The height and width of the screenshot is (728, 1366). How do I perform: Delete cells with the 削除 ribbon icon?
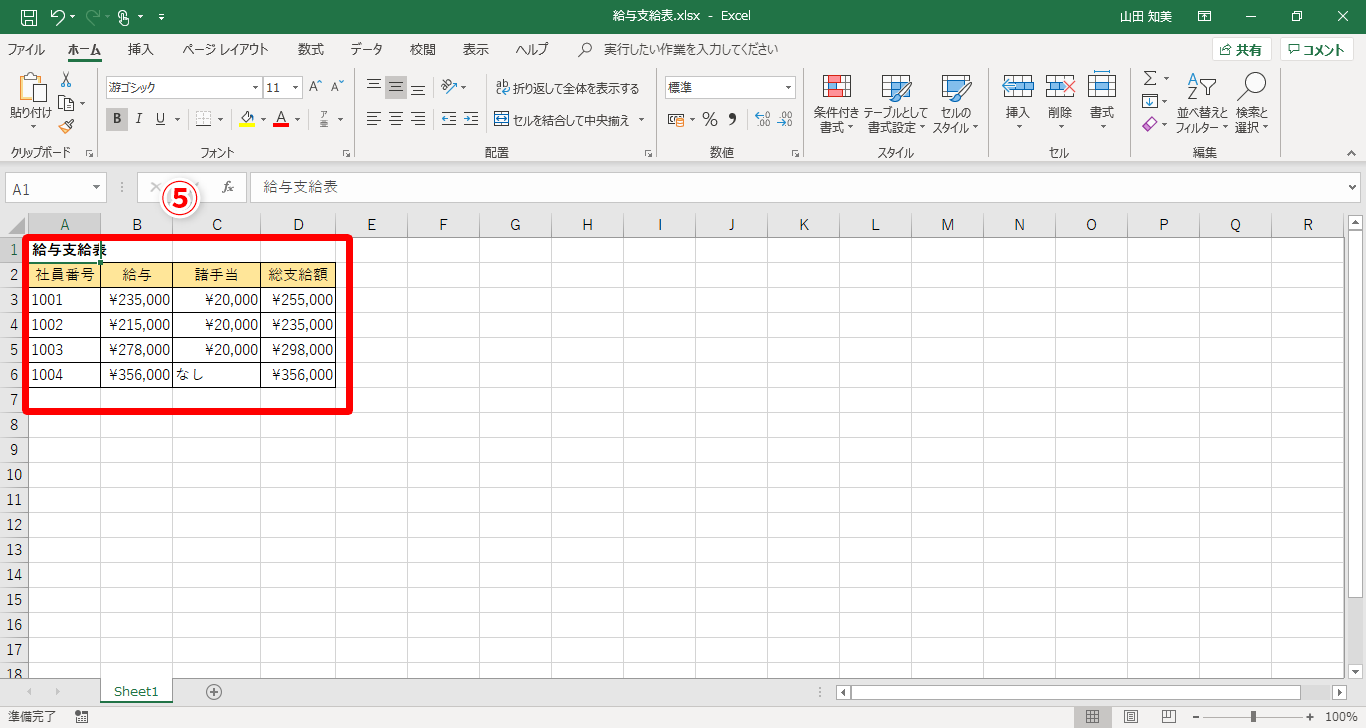pyautogui.click(x=1059, y=101)
